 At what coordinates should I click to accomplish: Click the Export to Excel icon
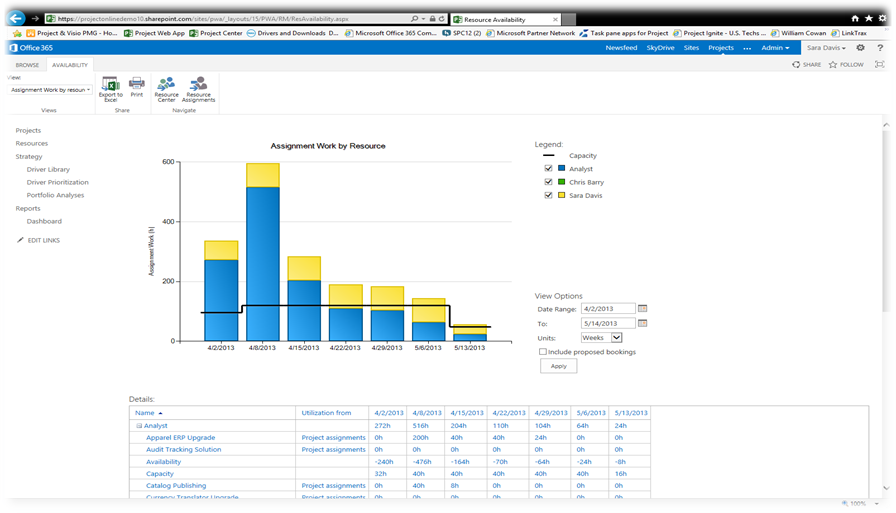(x=110, y=85)
